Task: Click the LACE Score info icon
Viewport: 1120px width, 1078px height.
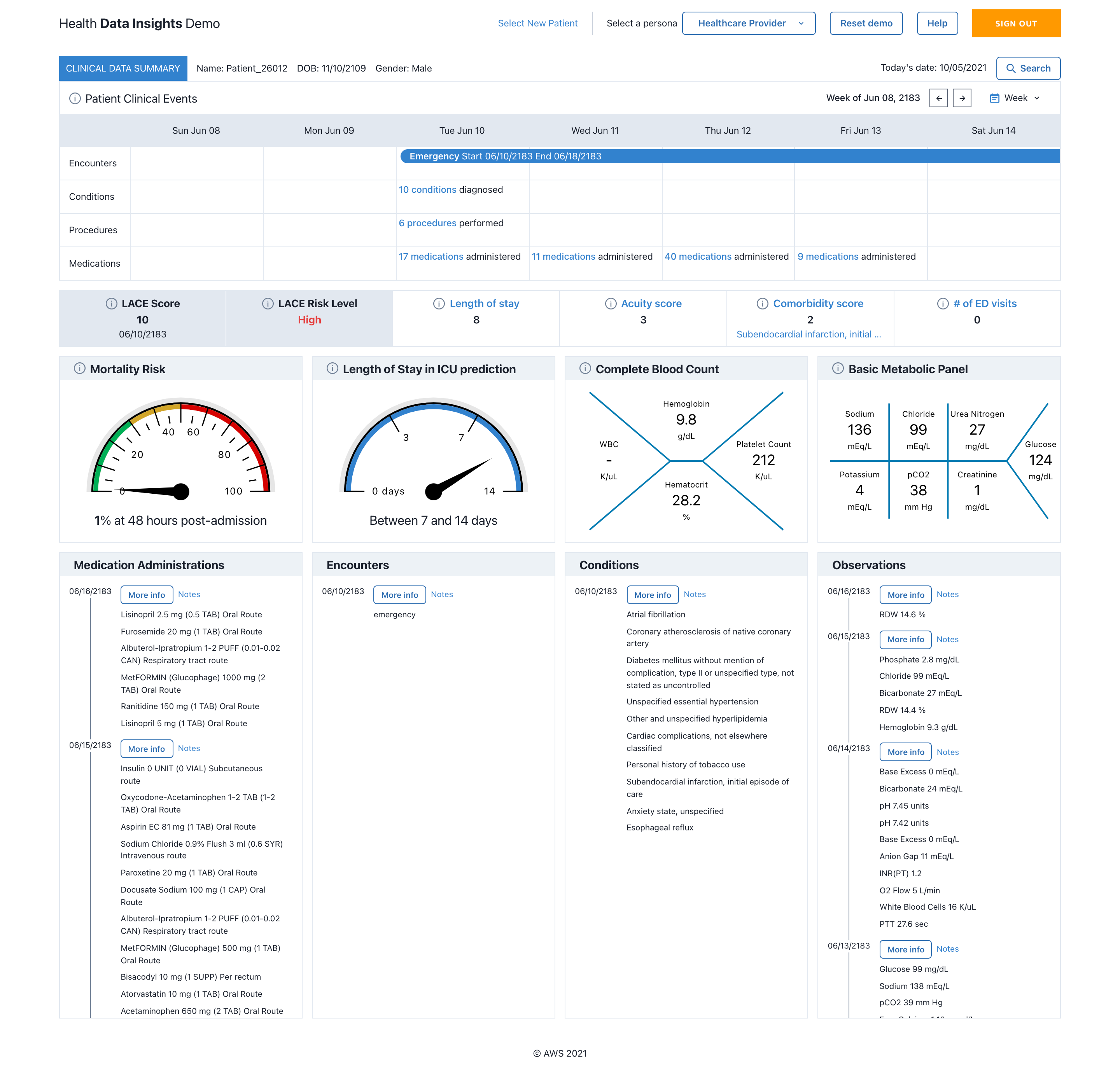Action: coord(112,303)
